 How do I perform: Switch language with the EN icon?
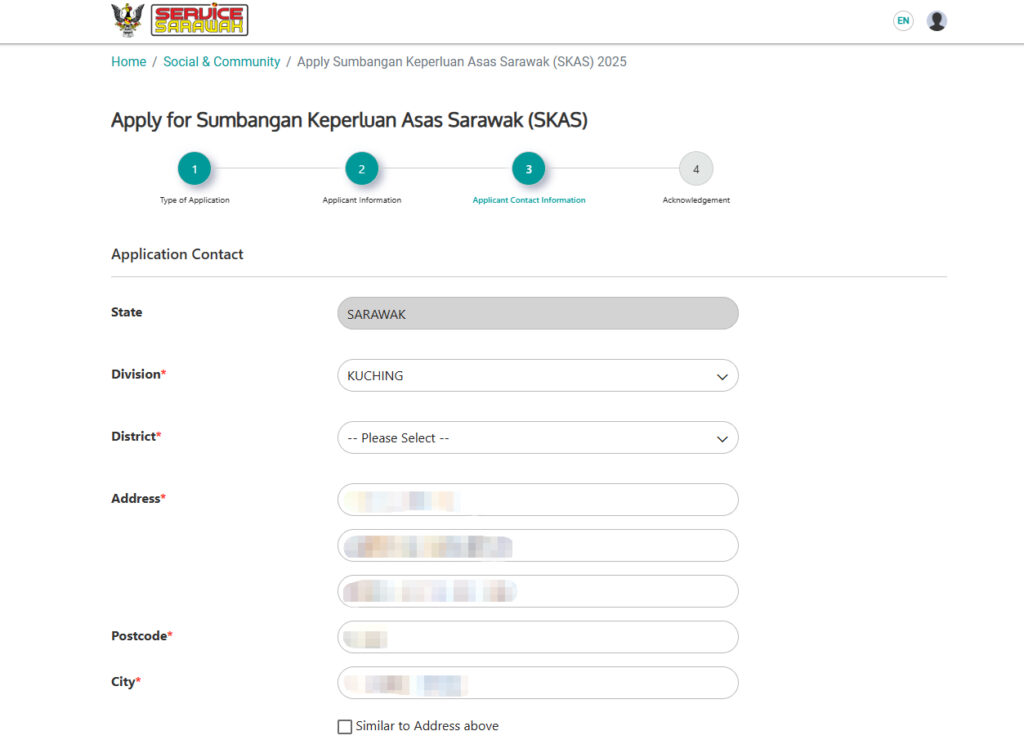pyautogui.click(x=903, y=21)
